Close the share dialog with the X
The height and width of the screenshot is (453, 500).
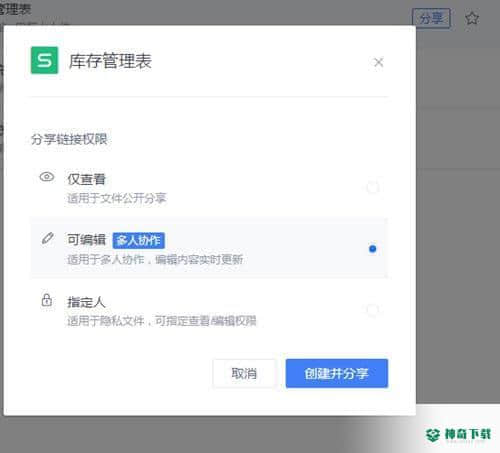point(378,62)
